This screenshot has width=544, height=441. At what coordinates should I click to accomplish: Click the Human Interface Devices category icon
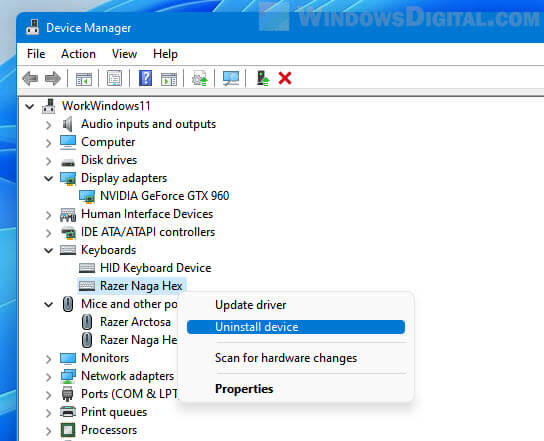click(x=68, y=215)
